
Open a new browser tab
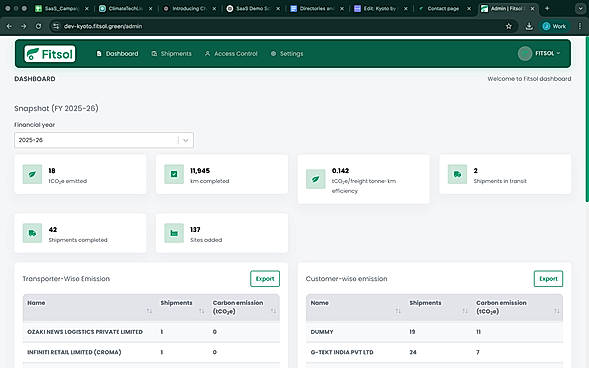coord(547,8)
